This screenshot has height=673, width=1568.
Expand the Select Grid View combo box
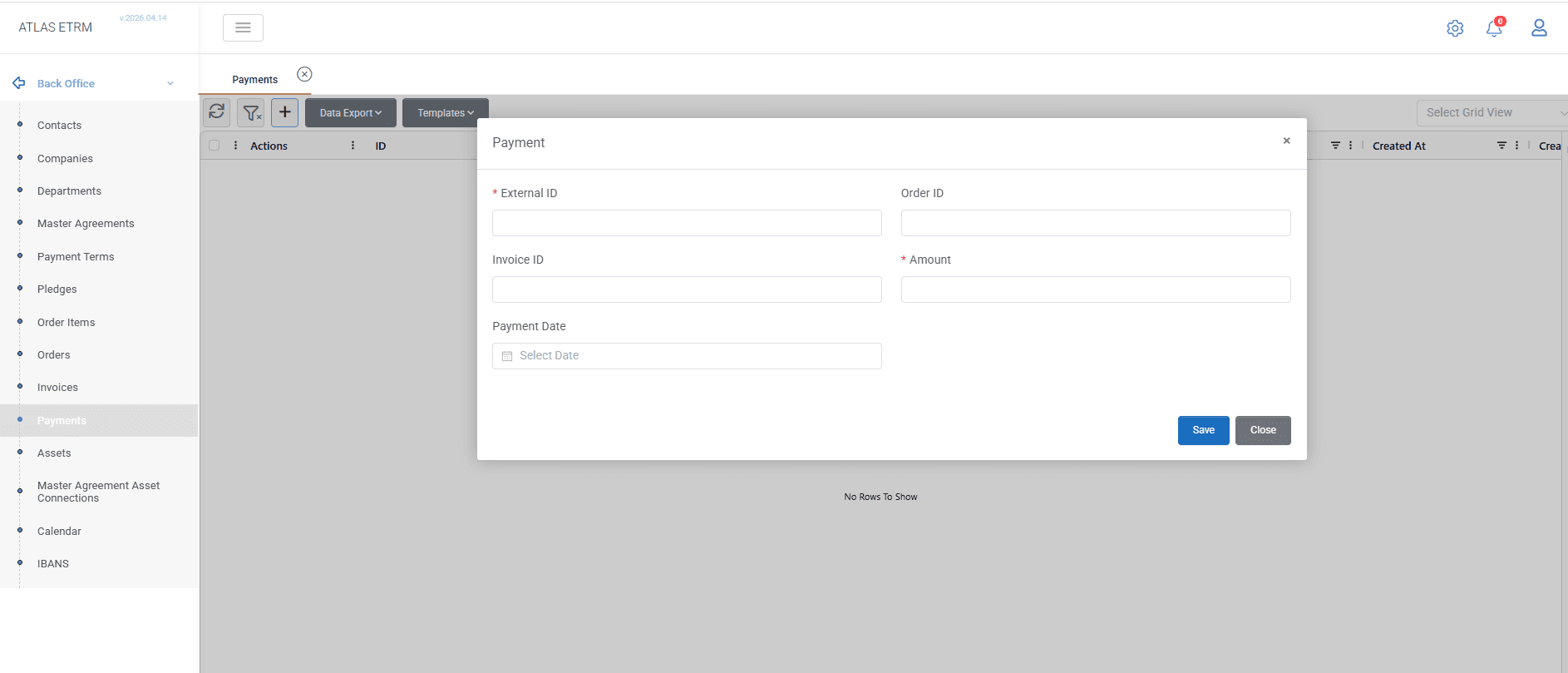pyautogui.click(x=1492, y=112)
